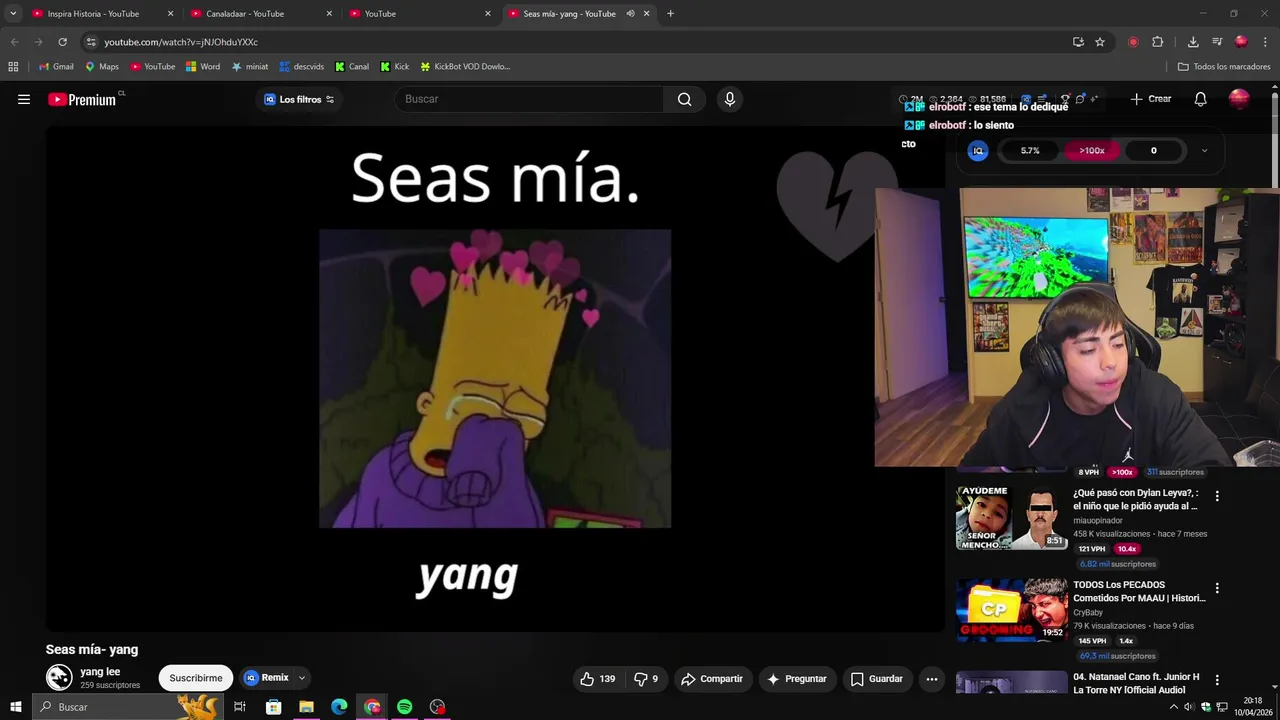Screen dimensions: 1280x720
Task: Open Word bookmark
Action: click(x=203, y=67)
